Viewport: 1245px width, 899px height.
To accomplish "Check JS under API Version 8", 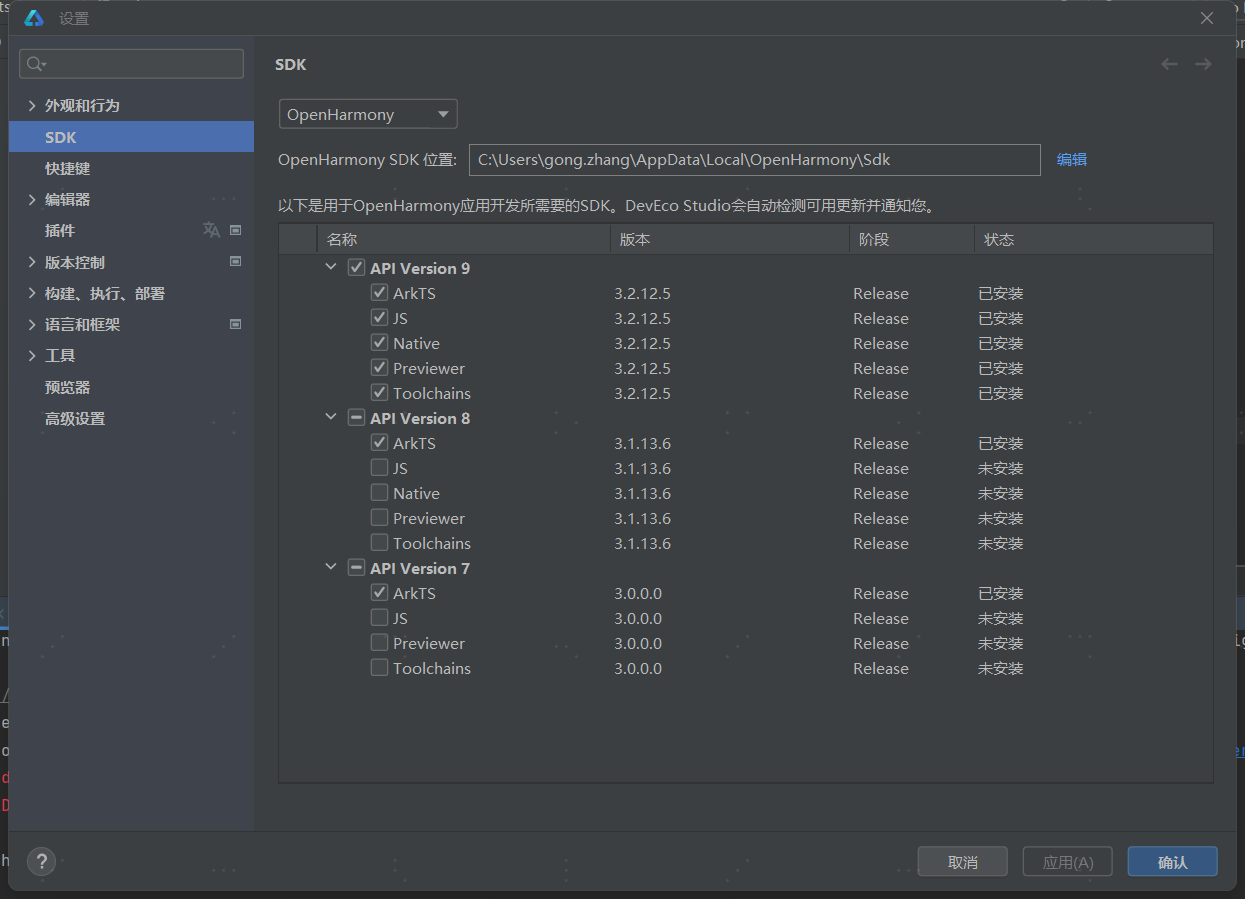I will point(379,468).
